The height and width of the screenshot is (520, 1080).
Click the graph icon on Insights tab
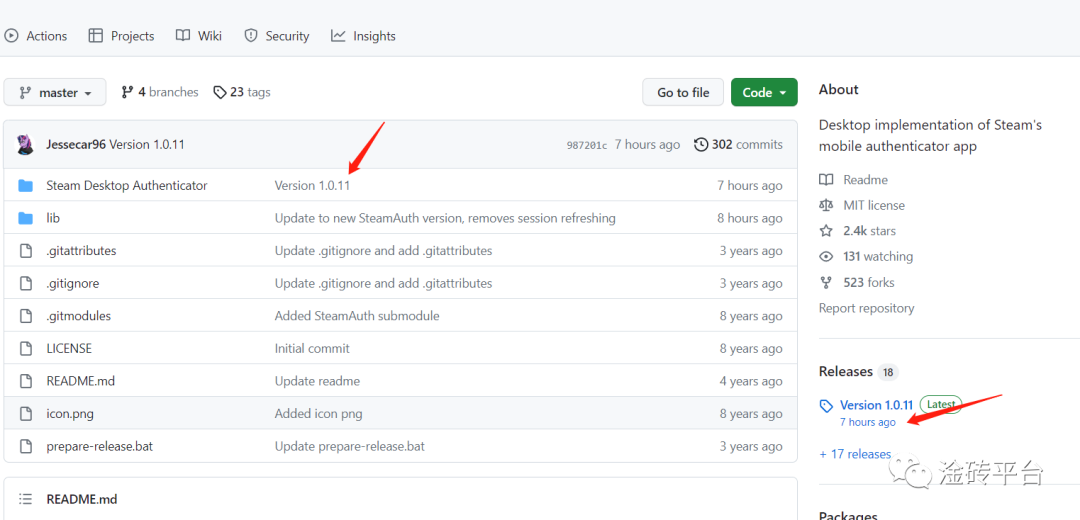338,36
